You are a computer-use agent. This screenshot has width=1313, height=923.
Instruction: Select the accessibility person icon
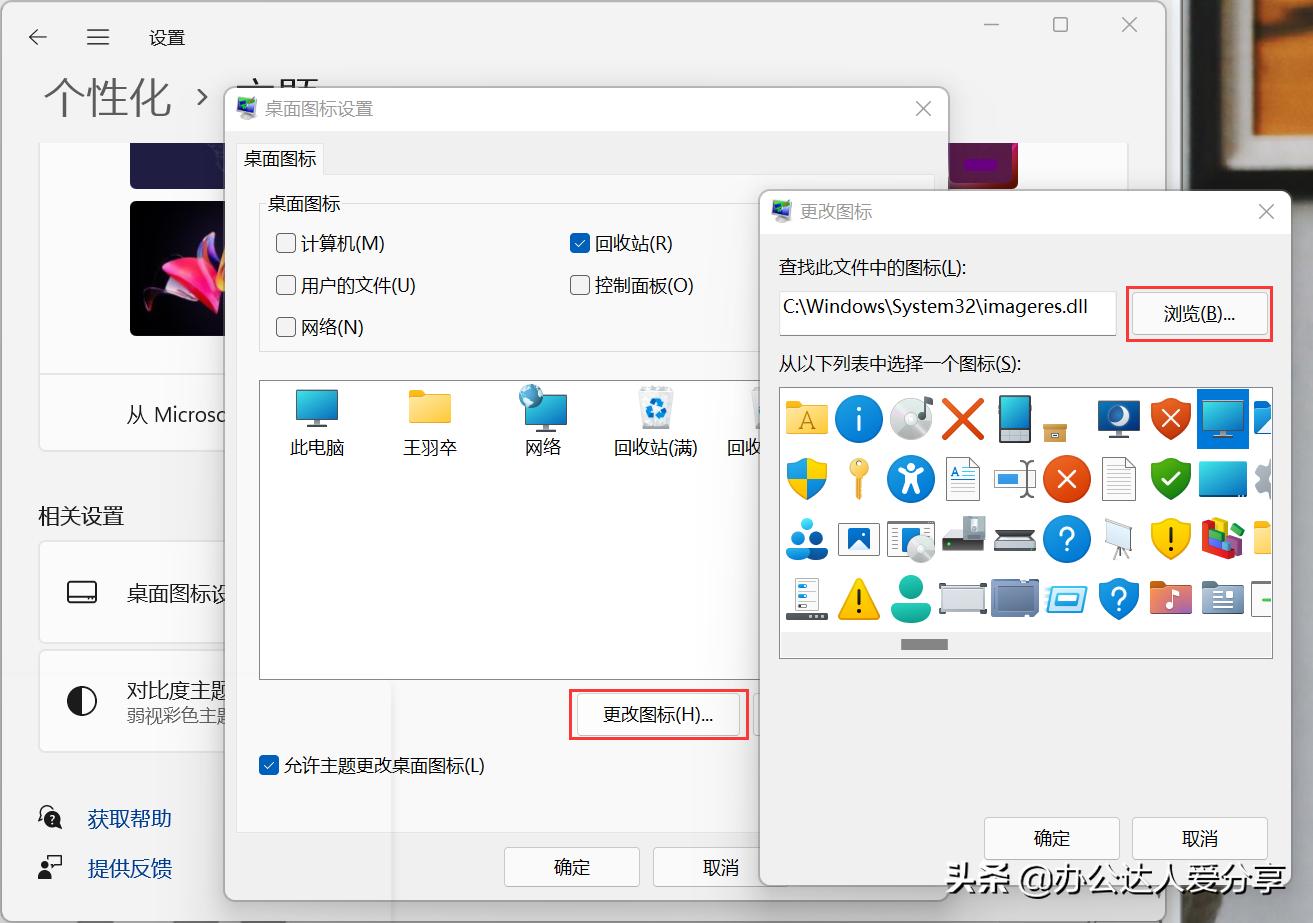[910, 478]
